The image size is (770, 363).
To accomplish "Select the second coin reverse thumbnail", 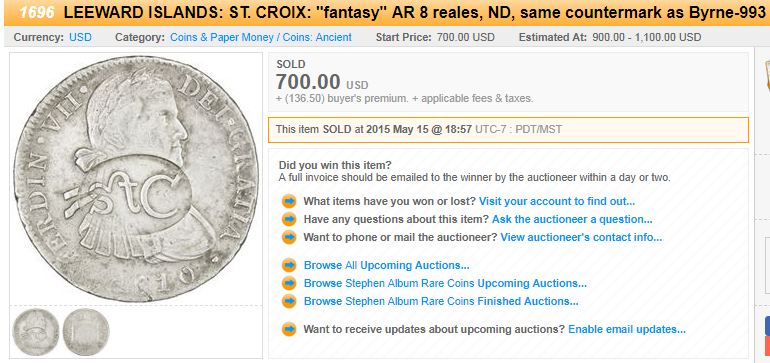I will click(86, 332).
